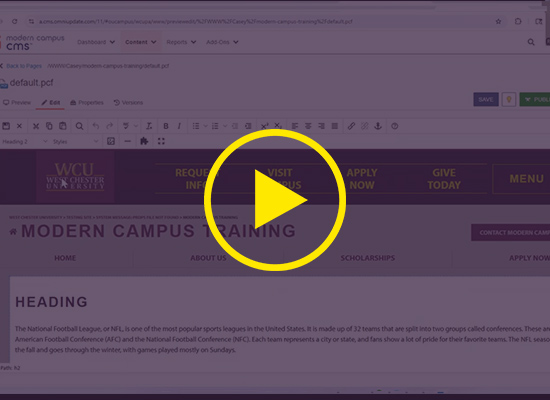The height and width of the screenshot is (400, 550).
Task: Open the Dashboard menu
Action: pyautogui.click(x=96, y=42)
